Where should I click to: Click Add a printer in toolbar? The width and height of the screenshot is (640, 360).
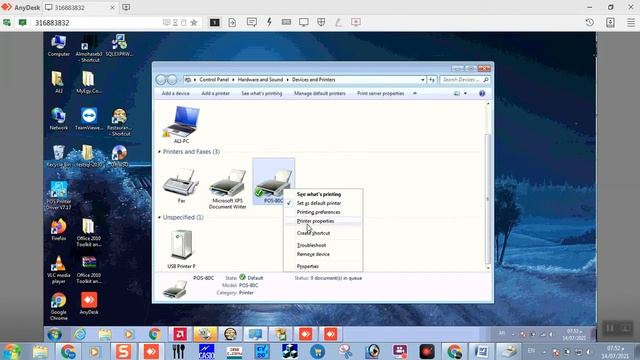pyautogui.click(x=215, y=93)
